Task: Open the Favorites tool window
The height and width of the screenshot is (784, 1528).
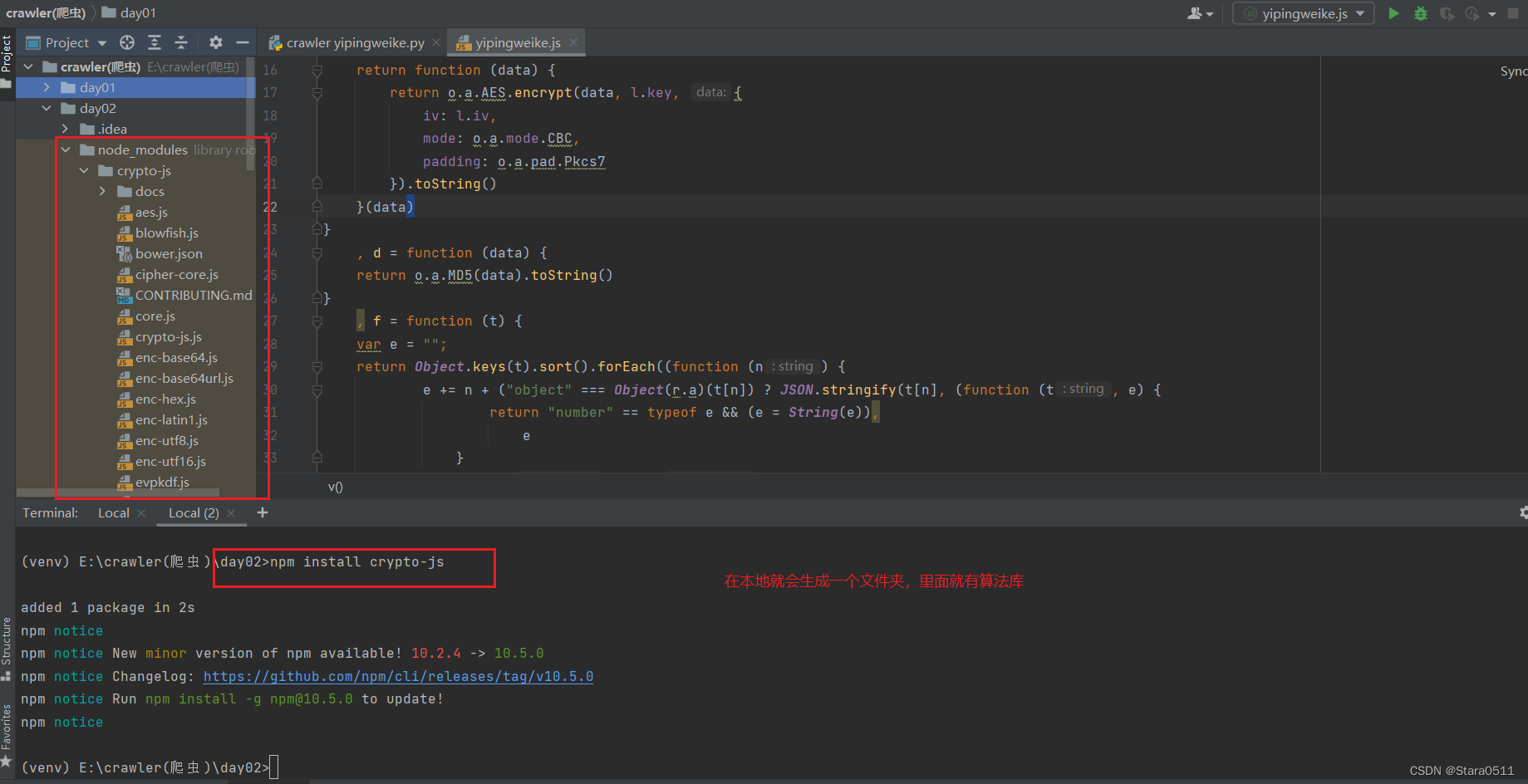Action: tap(7, 734)
